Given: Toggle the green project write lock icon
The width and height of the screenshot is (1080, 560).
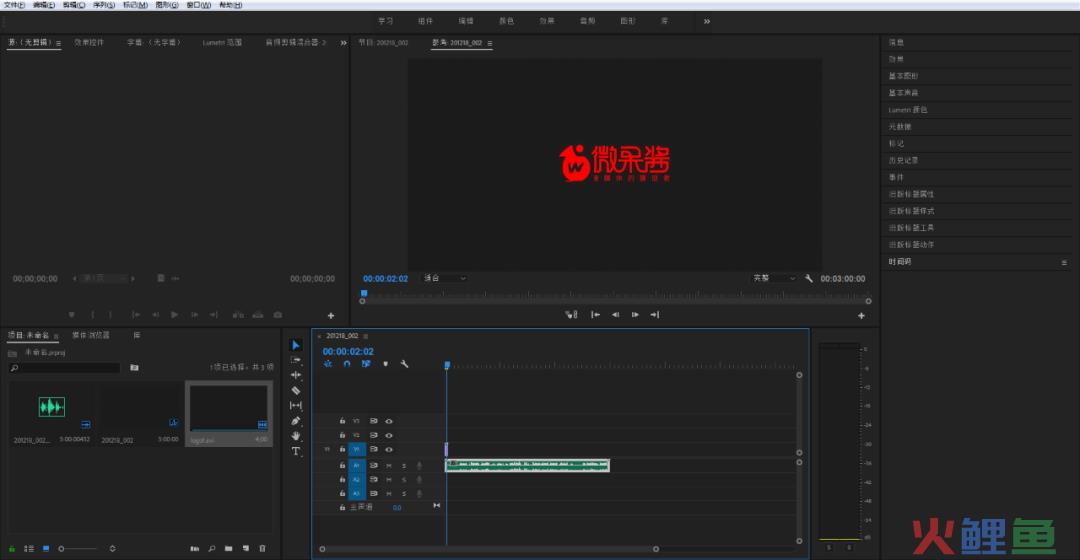Looking at the screenshot, I should coord(12,548).
